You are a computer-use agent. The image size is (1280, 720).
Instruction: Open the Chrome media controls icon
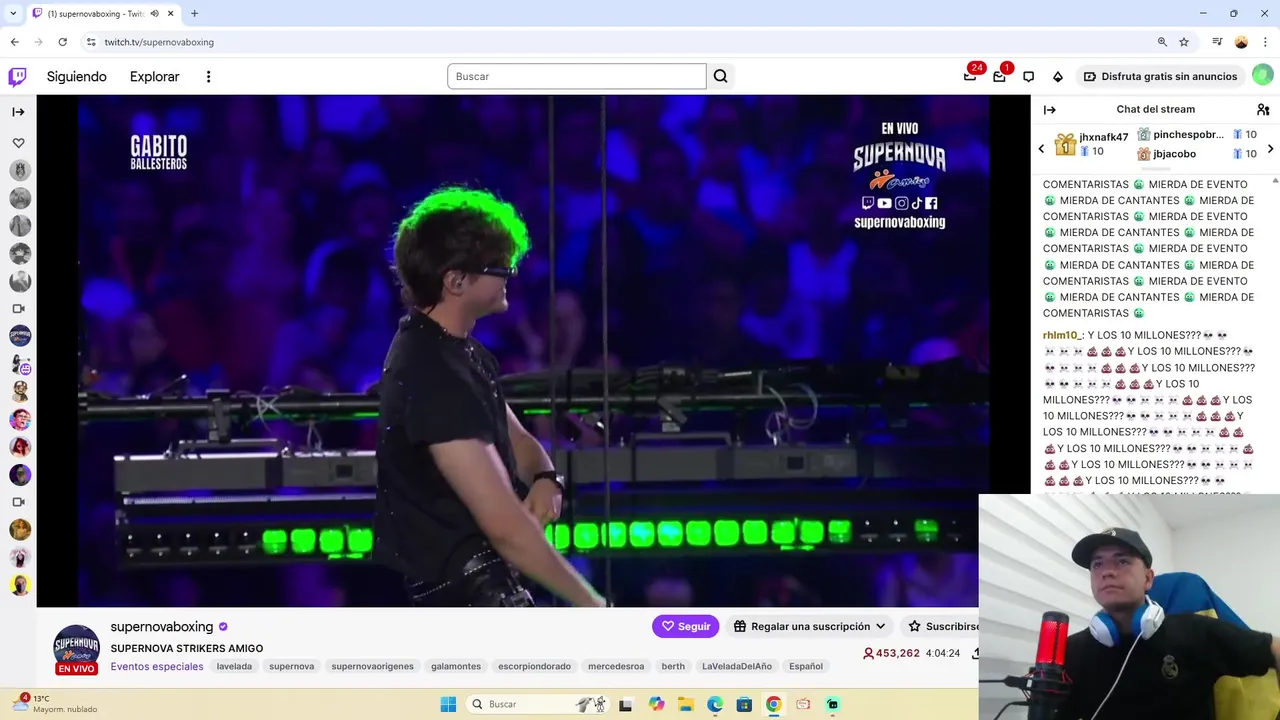point(1217,42)
